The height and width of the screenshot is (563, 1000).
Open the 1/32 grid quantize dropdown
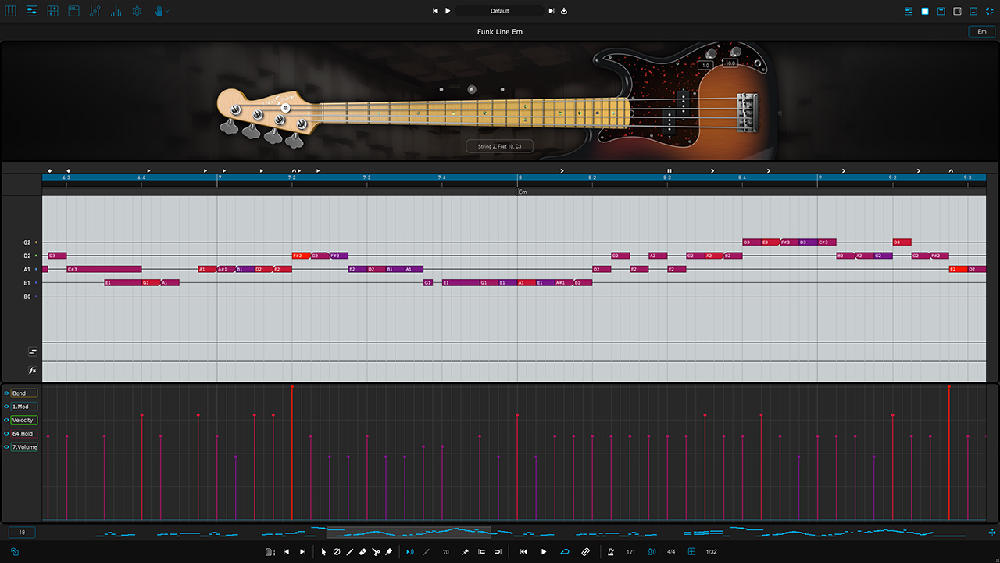click(x=710, y=552)
